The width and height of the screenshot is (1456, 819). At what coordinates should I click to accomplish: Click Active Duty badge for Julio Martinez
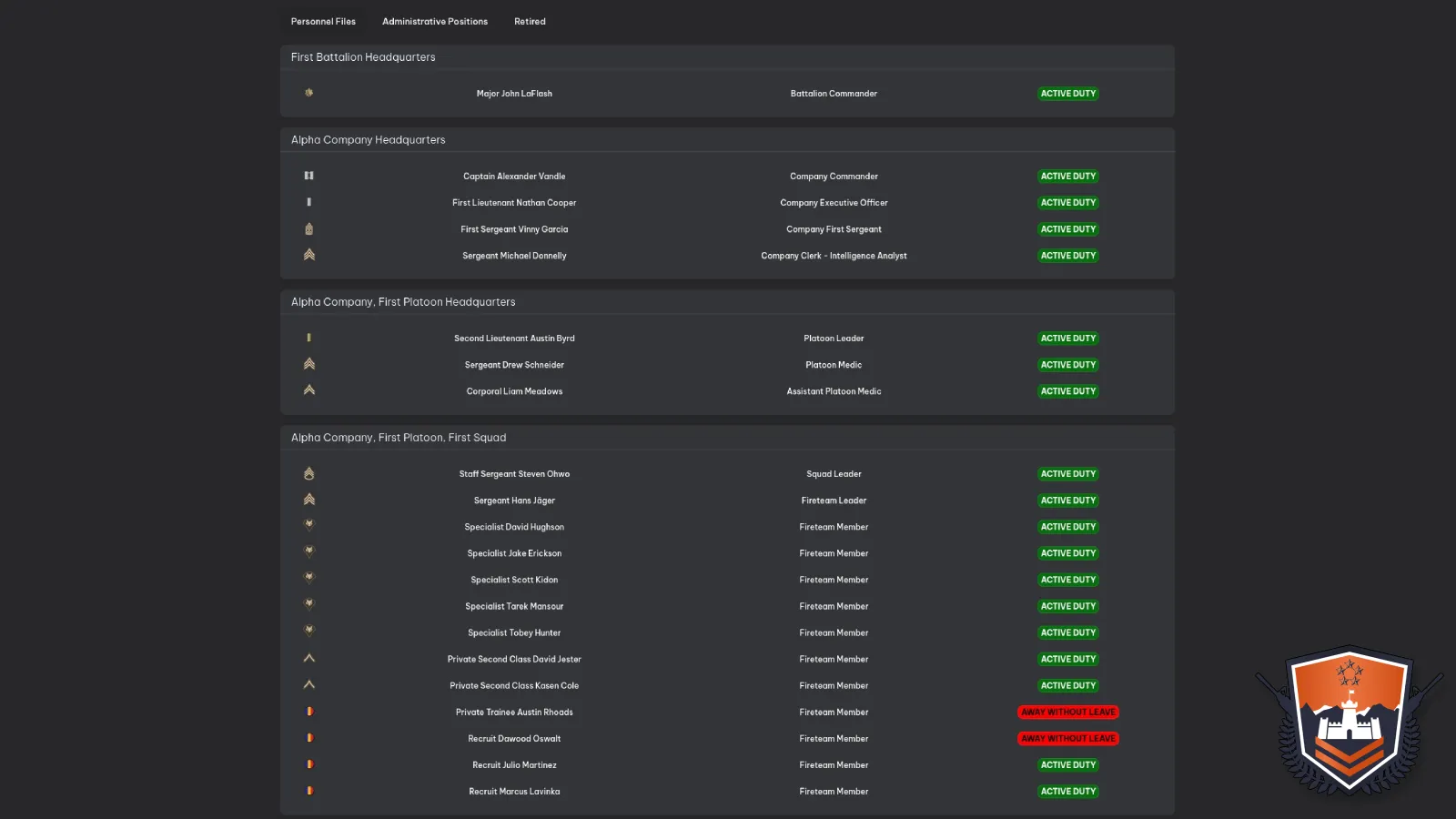point(1067,765)
